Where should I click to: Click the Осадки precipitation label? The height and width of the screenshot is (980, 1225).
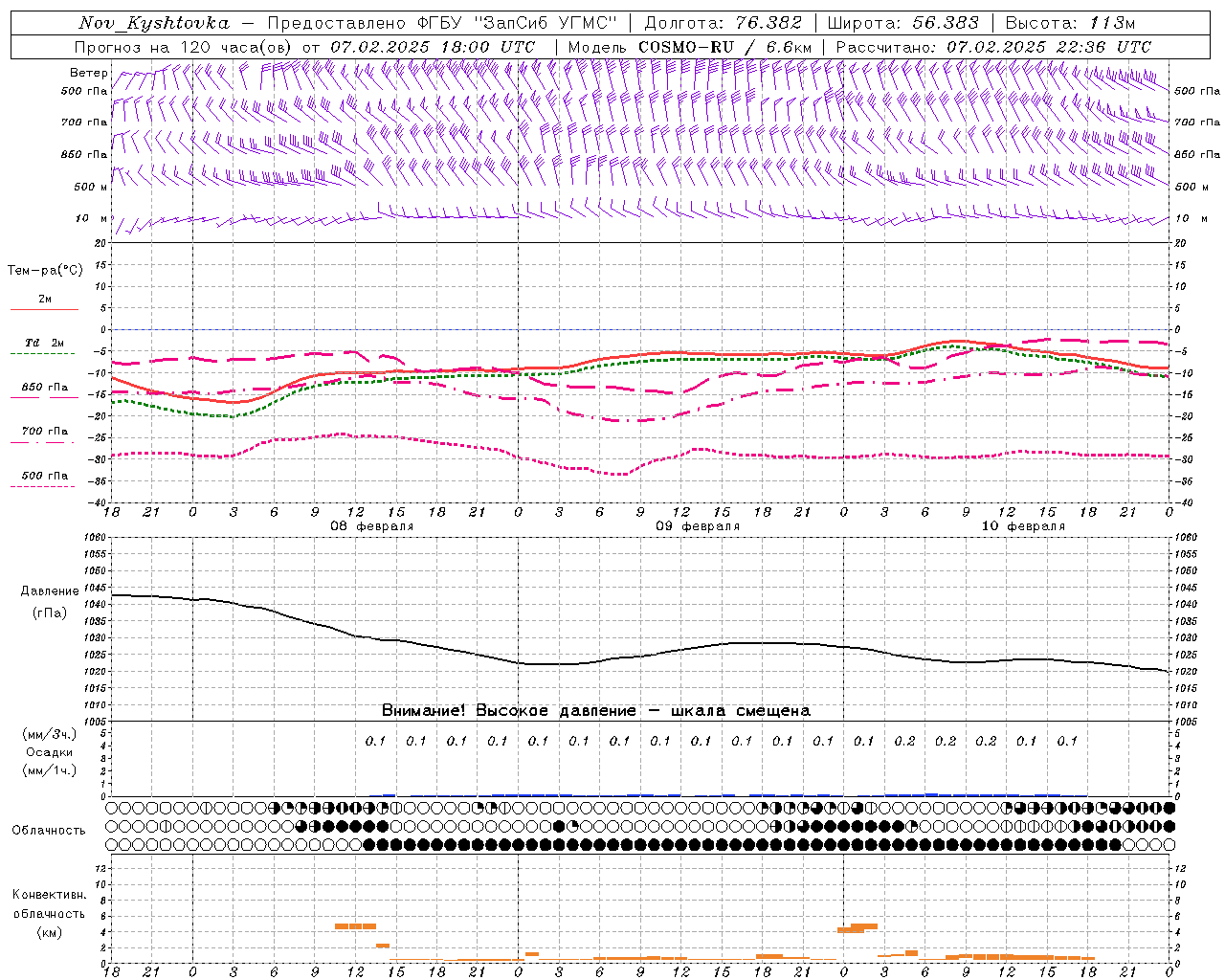pyautogui.click(x=50, y=752)
